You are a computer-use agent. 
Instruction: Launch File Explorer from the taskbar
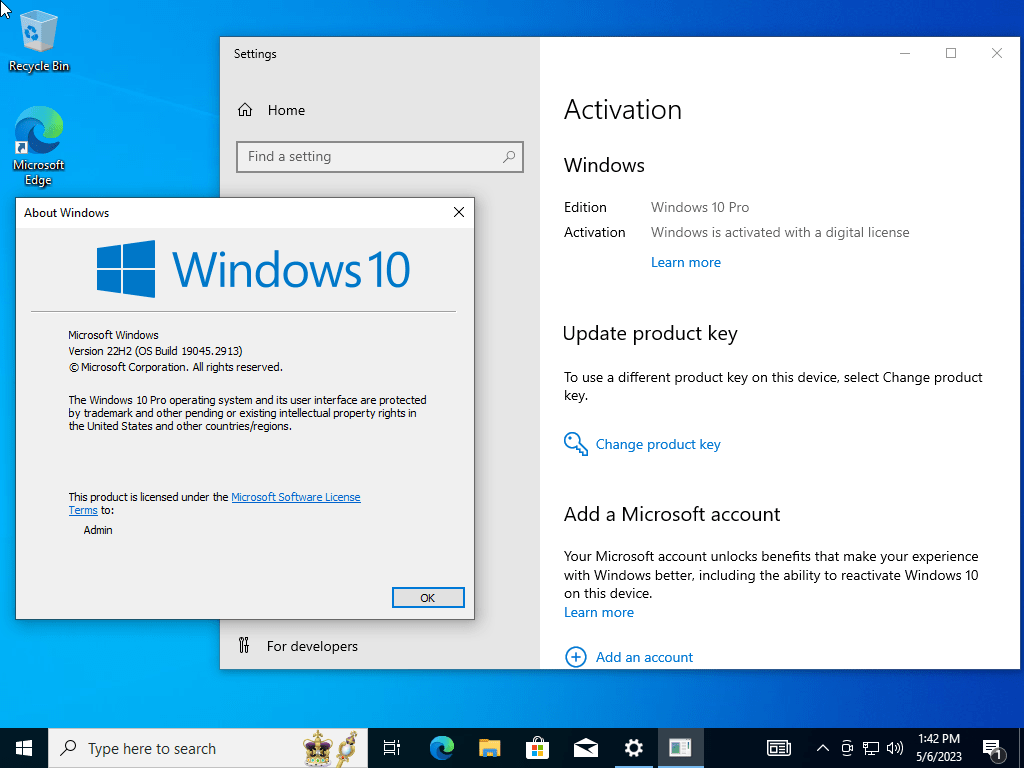489,748
